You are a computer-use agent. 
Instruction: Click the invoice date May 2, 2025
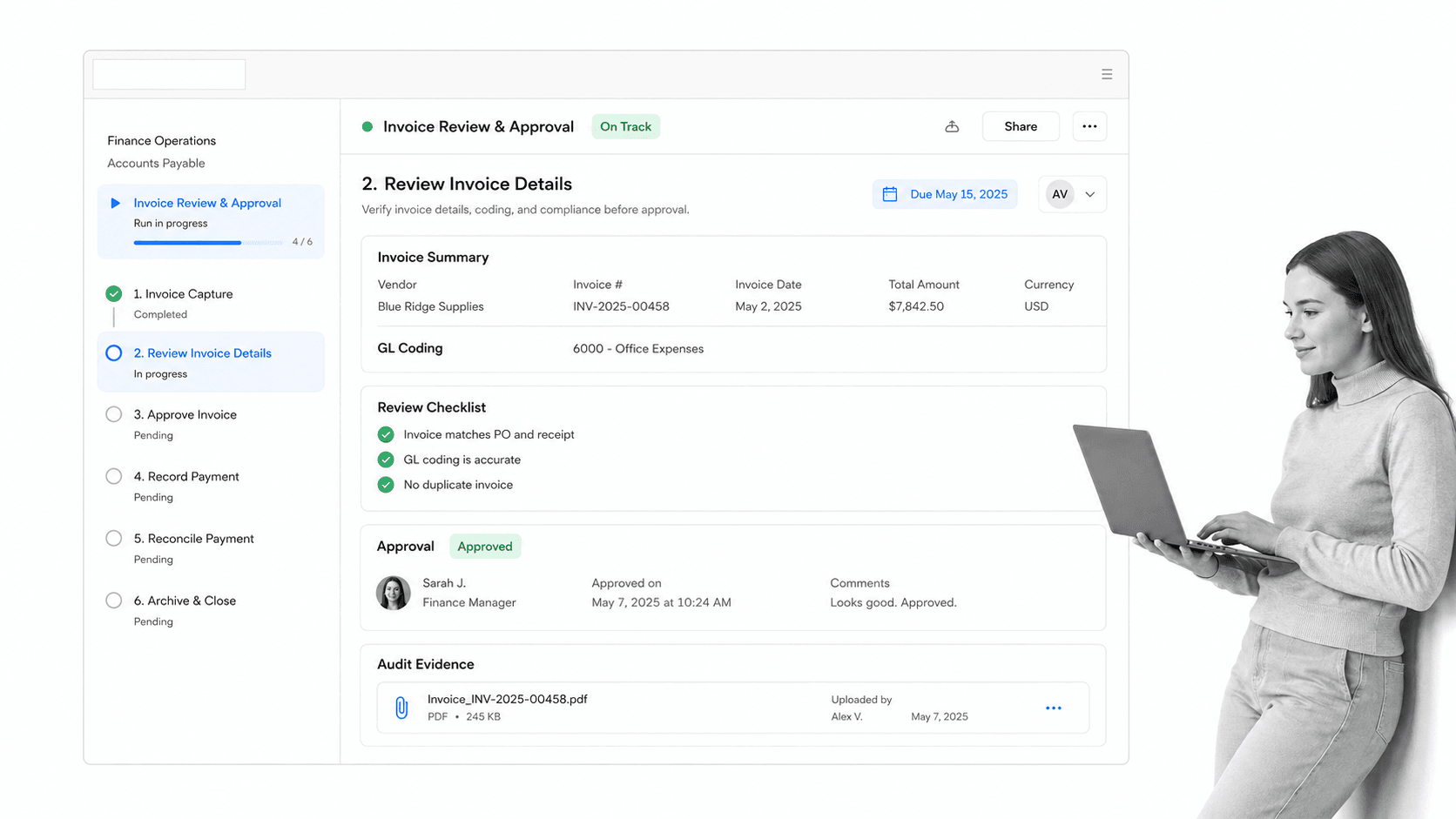click(768, 306)
